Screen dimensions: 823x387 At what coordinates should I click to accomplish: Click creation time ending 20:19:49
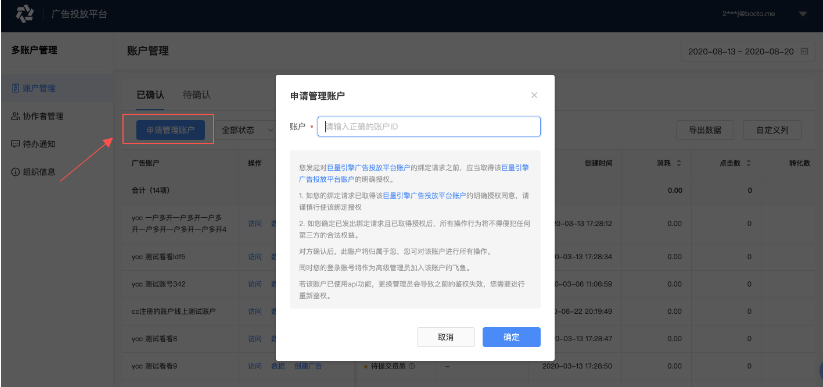tap(583, 311)
